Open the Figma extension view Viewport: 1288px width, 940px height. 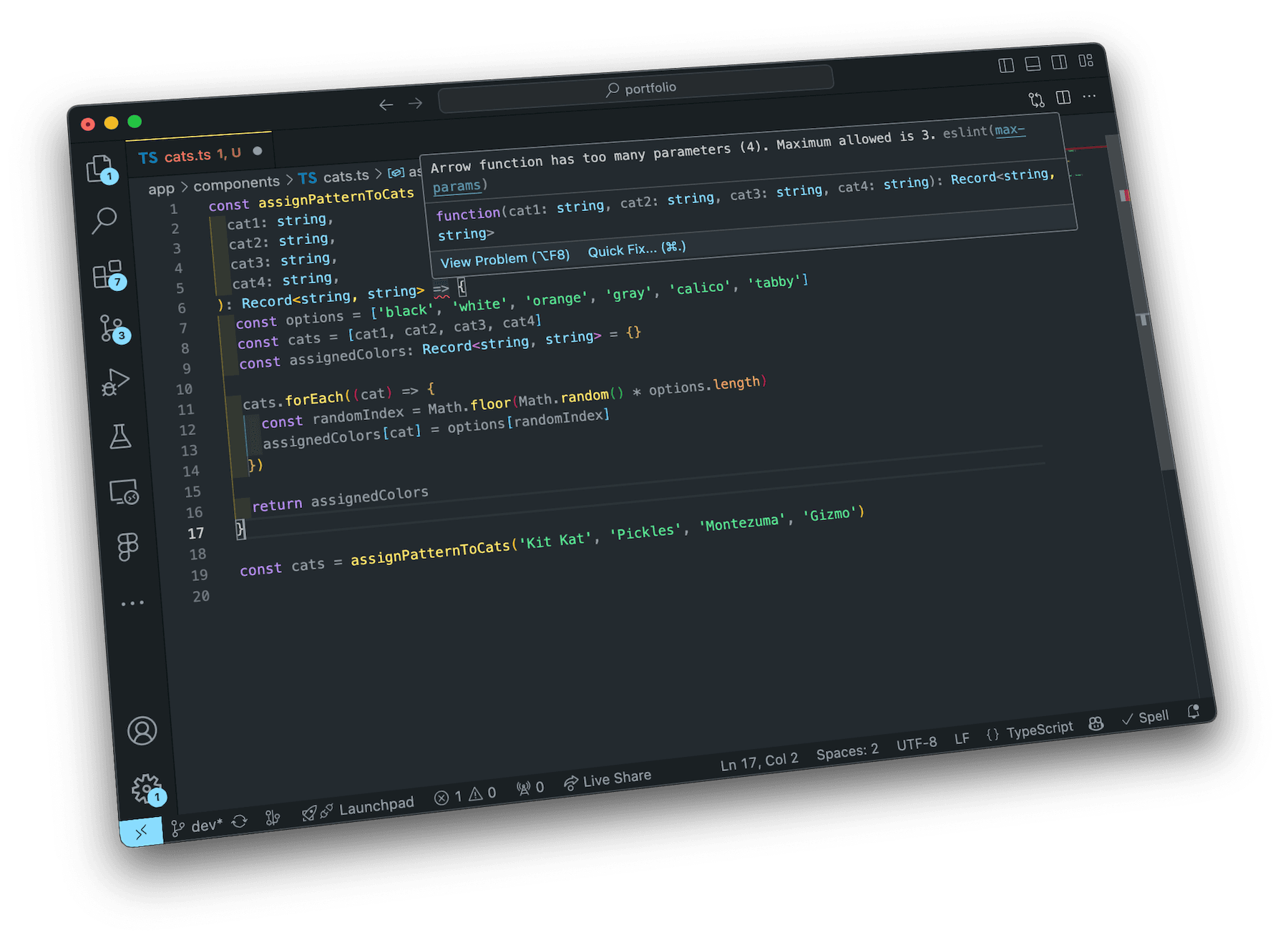click(x=128, y=547)
